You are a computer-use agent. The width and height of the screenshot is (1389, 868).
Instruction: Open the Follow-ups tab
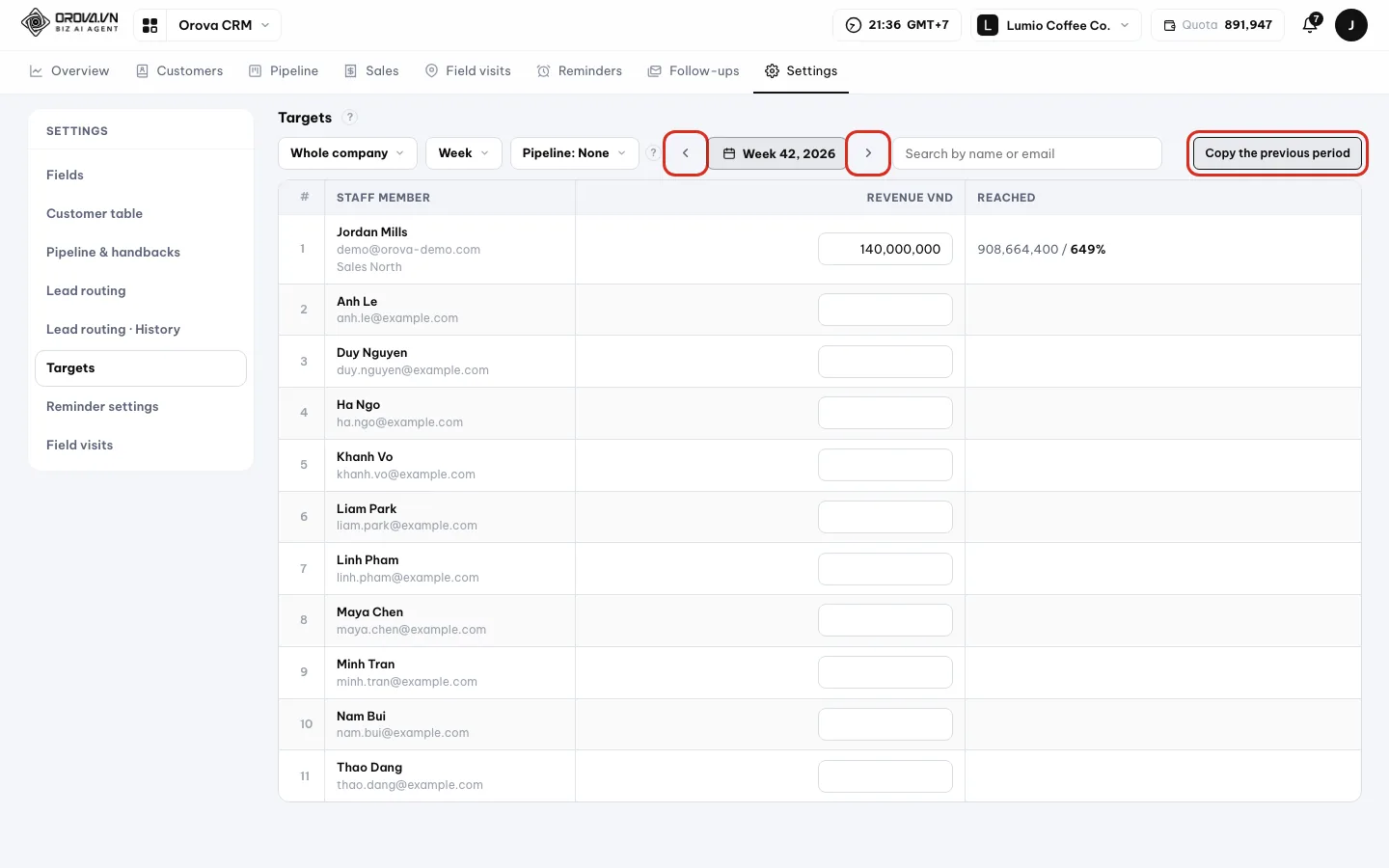[694, 71]
